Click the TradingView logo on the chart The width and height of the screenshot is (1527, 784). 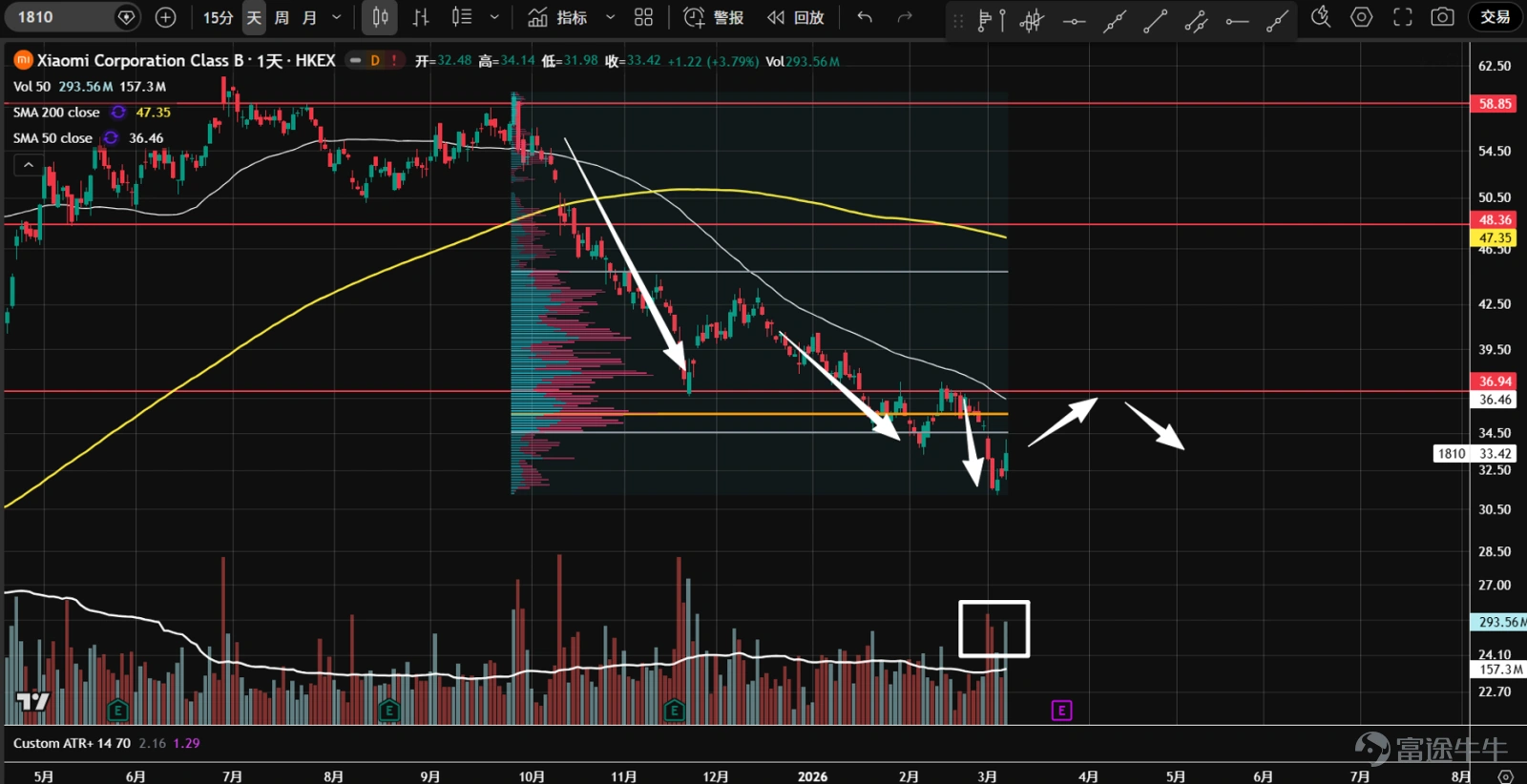point(32,702)
